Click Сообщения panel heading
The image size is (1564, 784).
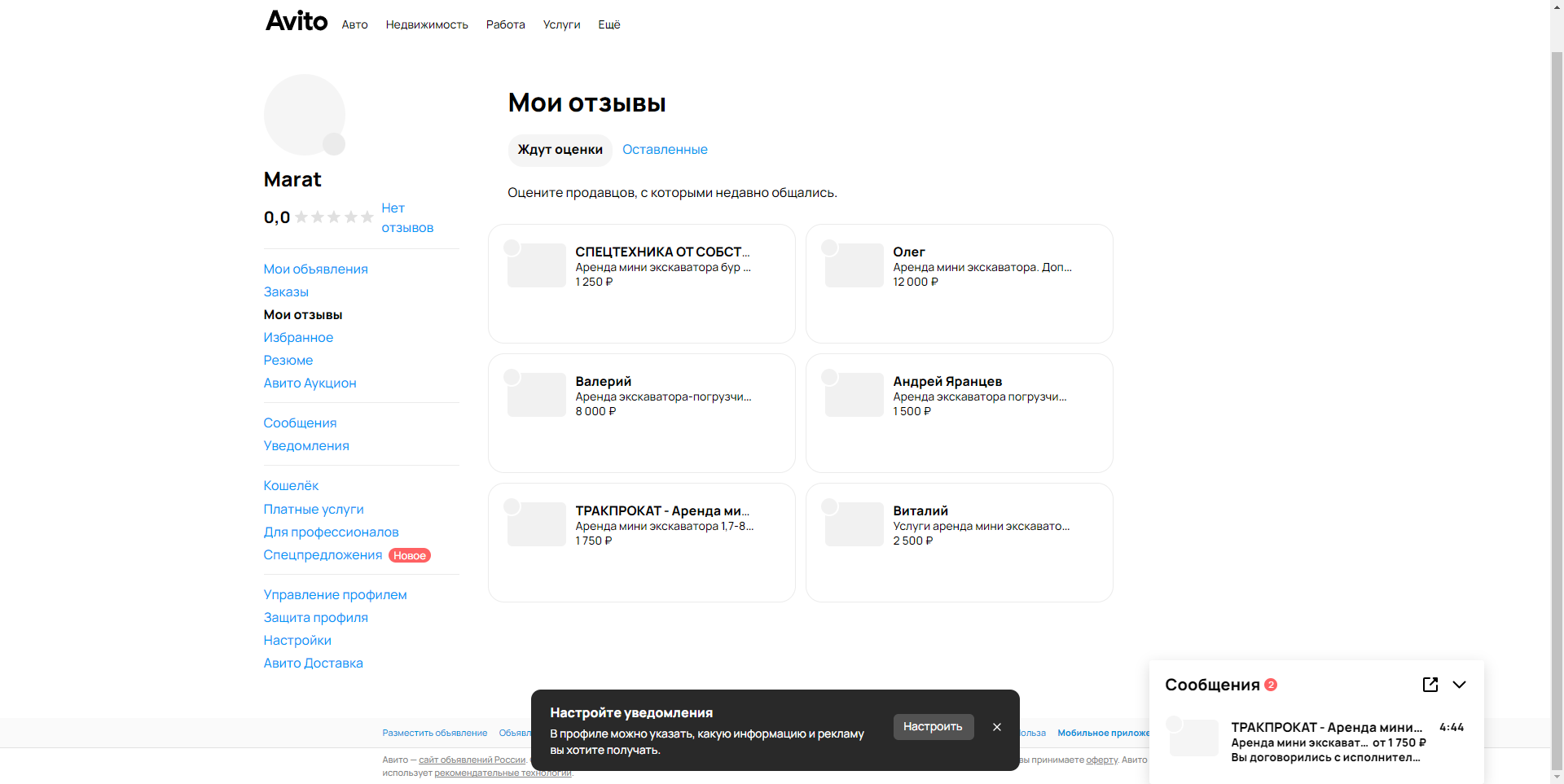(1212, 685)
